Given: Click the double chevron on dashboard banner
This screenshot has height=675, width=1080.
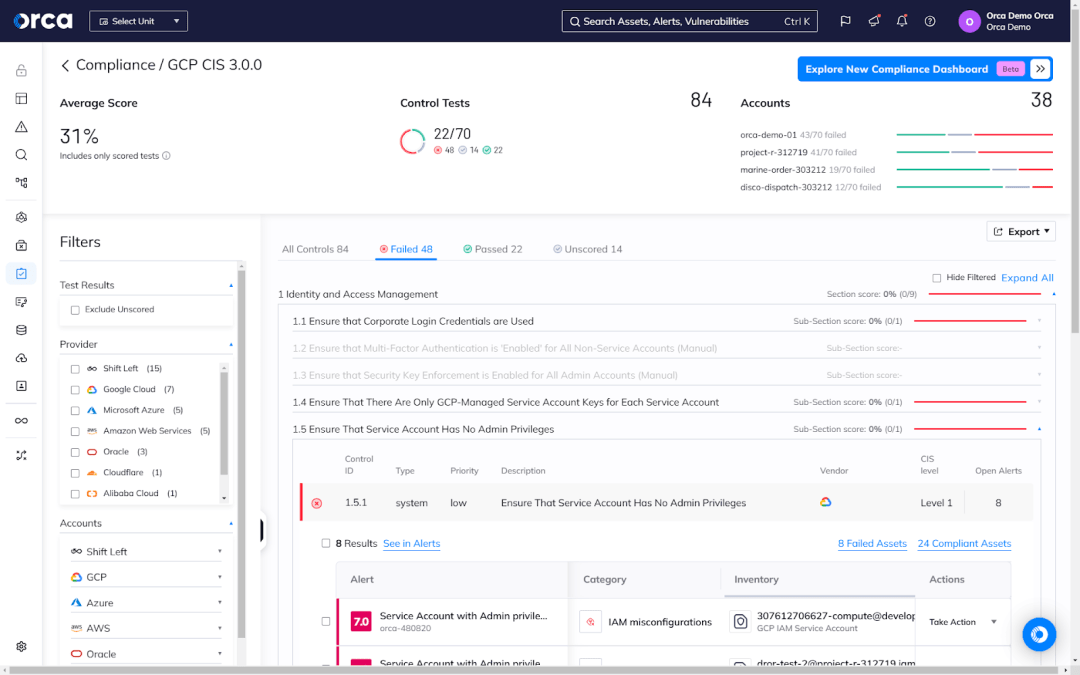Looking at the screenshot, I should pos(1040,69).
